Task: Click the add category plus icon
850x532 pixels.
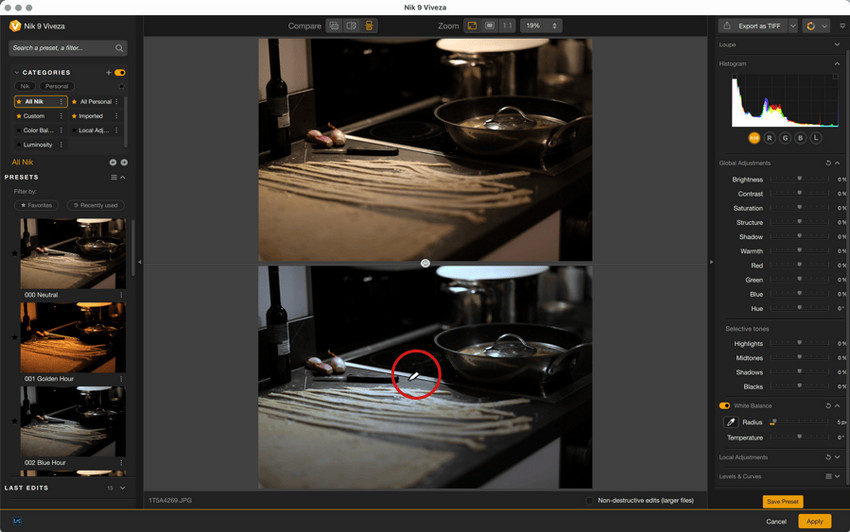Action: tap(108, 72)
